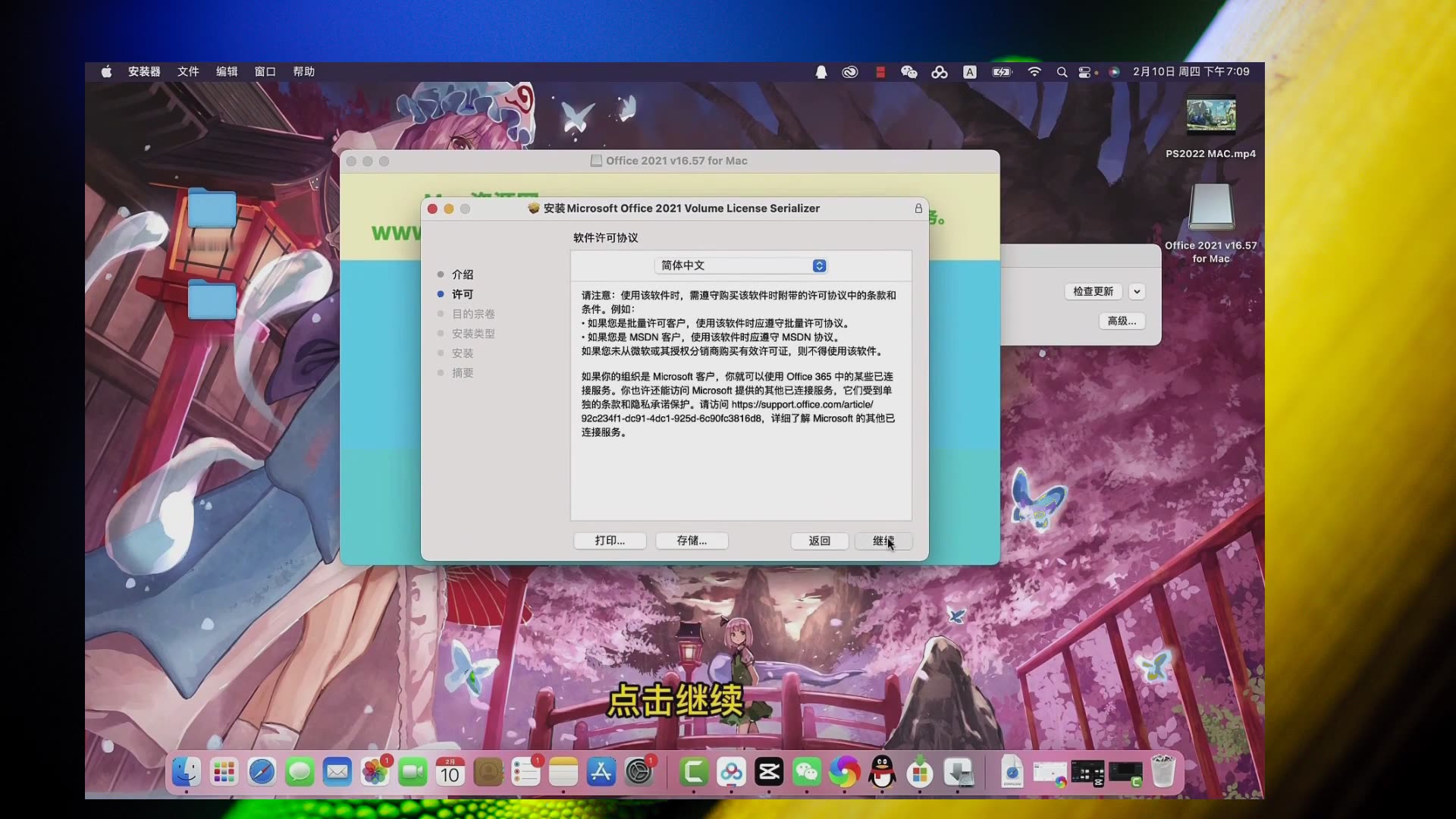Open WeChat from the Dock
This screenshot has height=819, width=1456.
[x=806, y=773]
